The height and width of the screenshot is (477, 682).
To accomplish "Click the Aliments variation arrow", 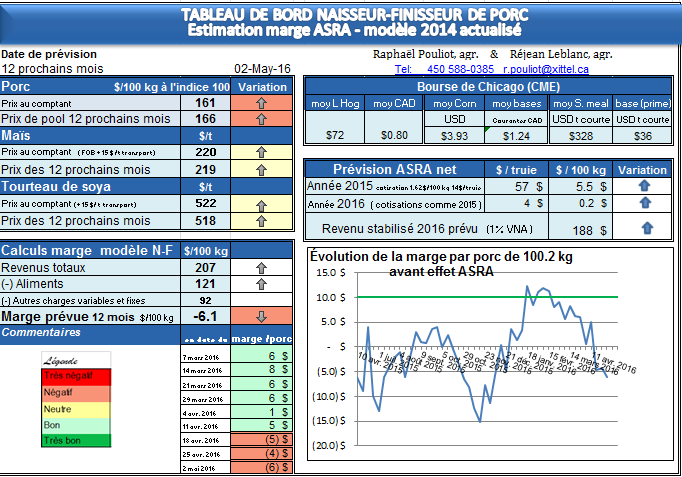I will pyautogui.click(x=262, y=284).
